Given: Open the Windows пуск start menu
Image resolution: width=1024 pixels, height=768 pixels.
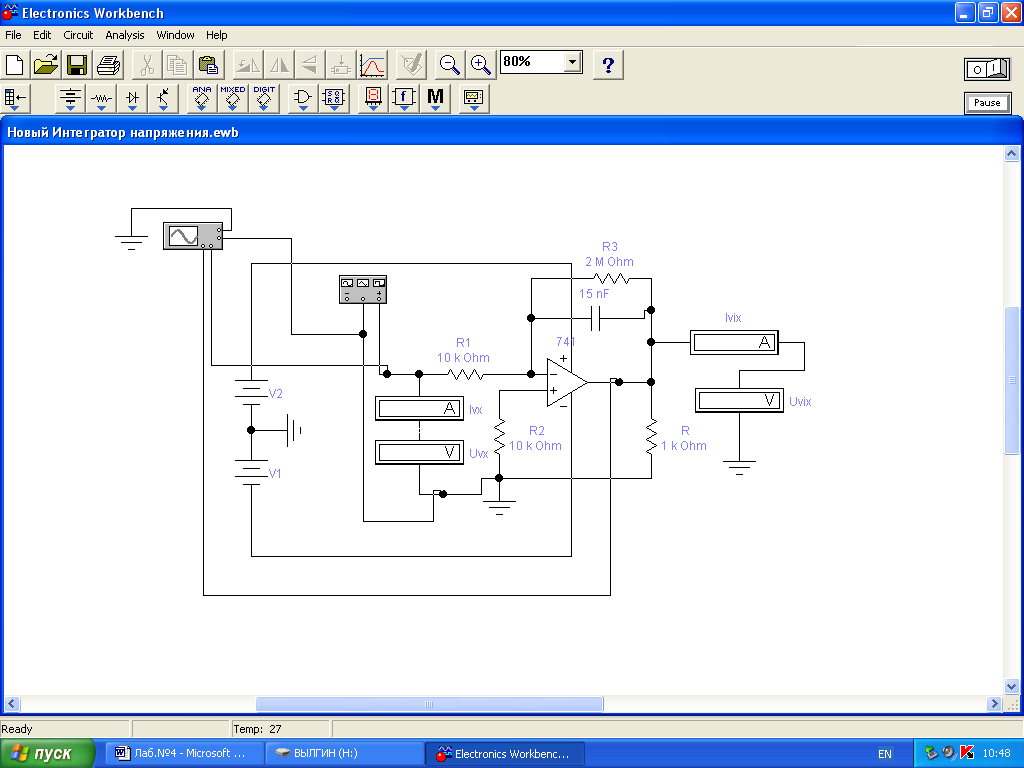Looking at the screenshot, I should pos(47,753).
